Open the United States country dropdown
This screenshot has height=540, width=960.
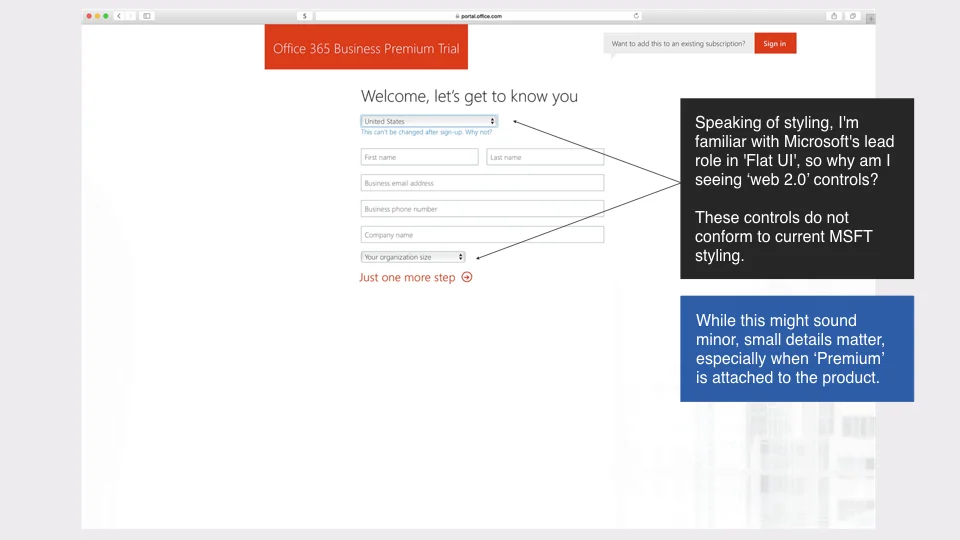429,121
